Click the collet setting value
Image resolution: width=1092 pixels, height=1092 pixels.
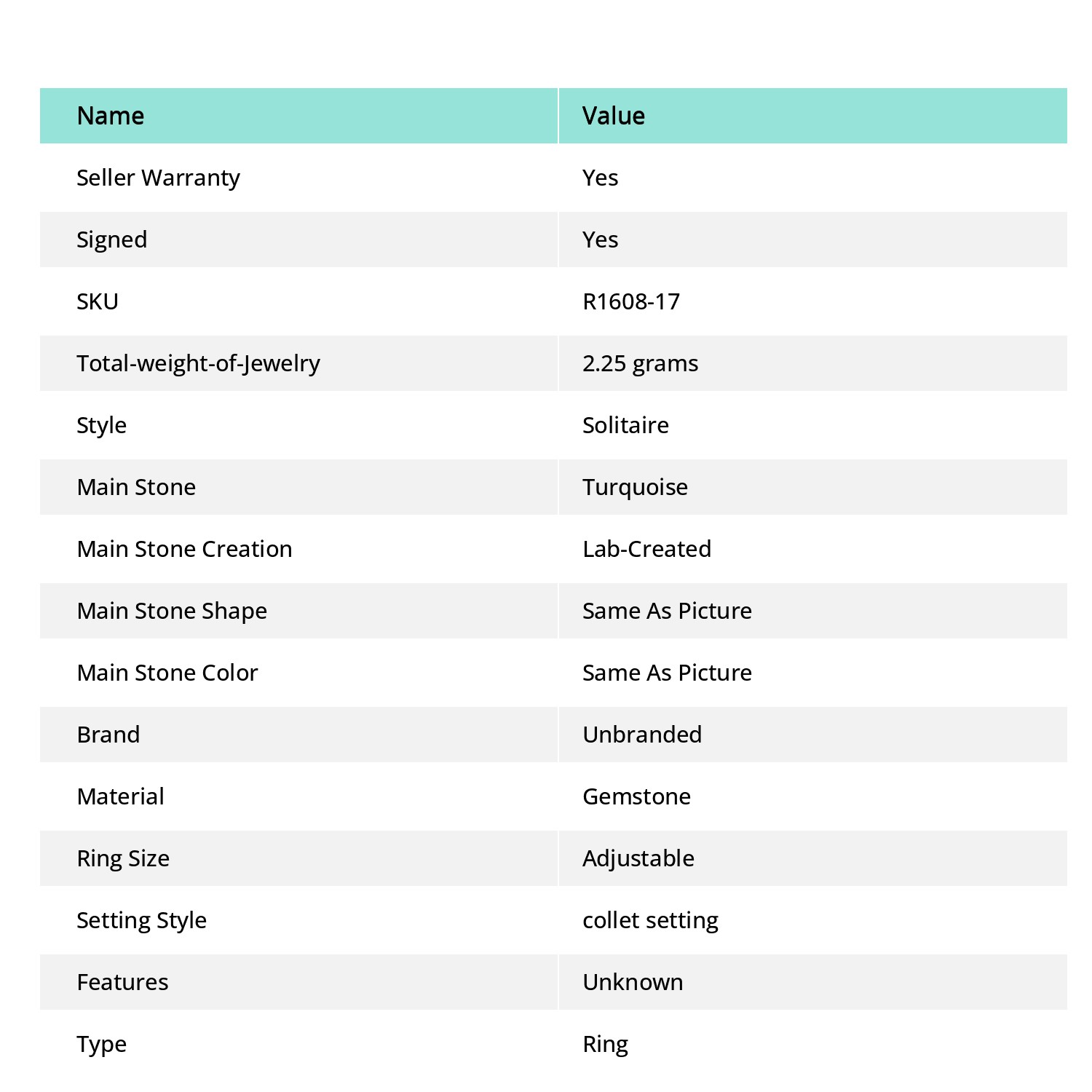pos(650,921)
